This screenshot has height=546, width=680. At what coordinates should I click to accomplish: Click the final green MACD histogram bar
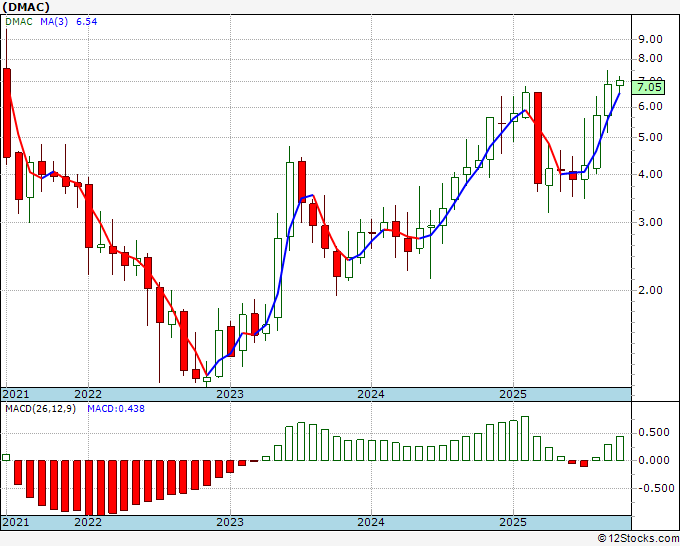620,448
